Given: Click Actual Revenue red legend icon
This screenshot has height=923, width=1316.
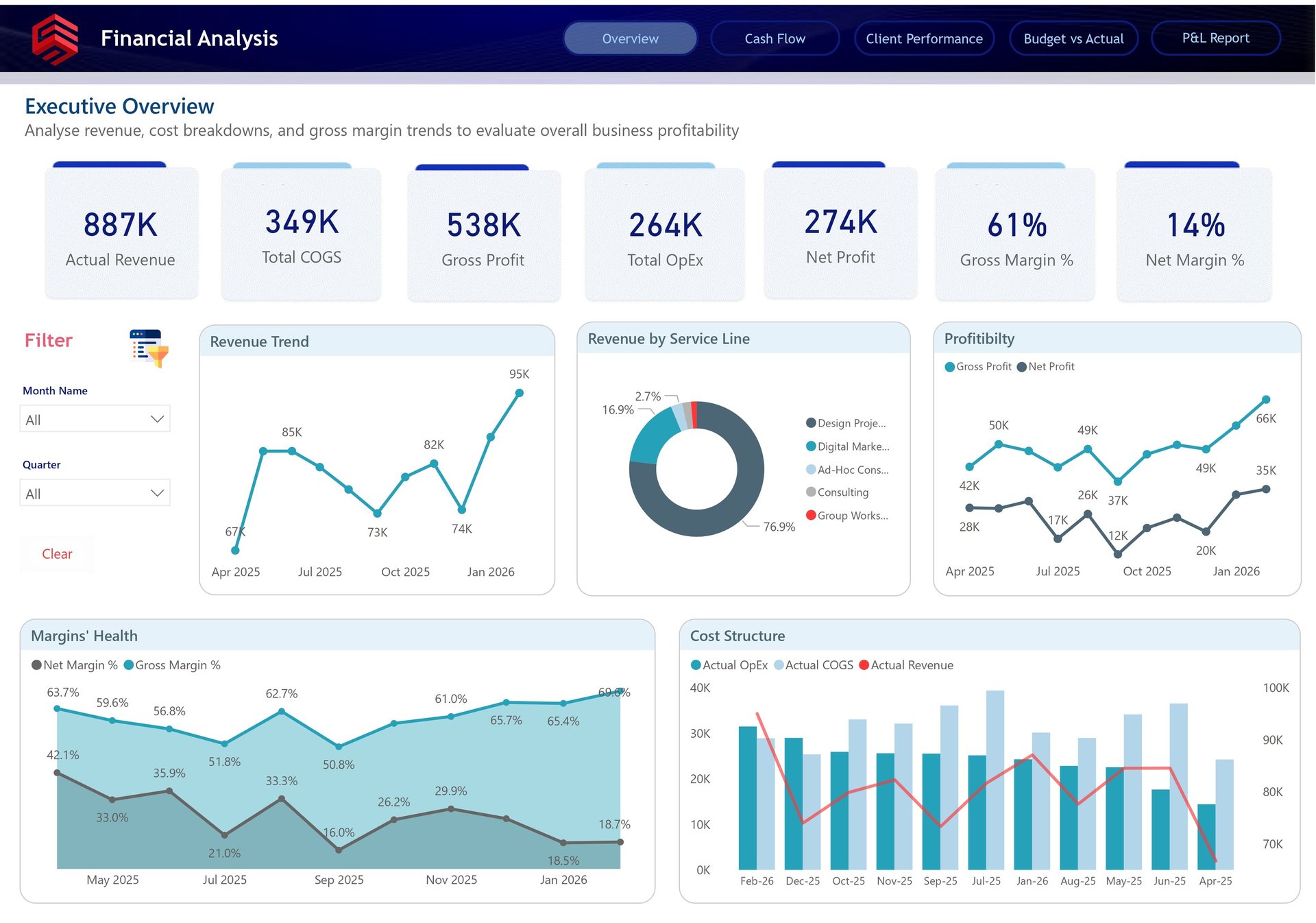Looking at the screenshot, I should click(x=864, y=665).
